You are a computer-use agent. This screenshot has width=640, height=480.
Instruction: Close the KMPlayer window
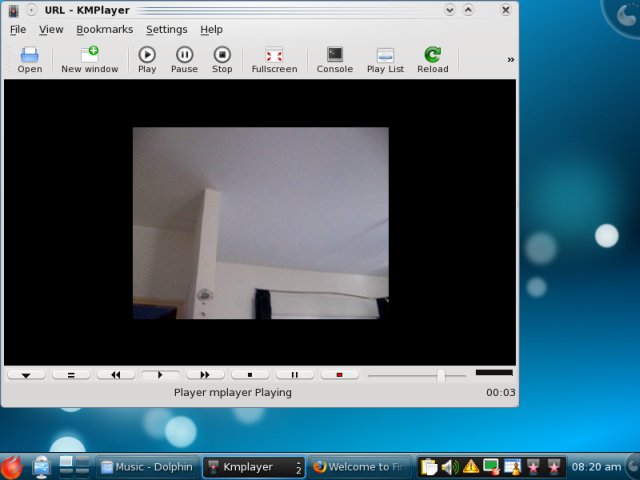[x=505, y=10]
